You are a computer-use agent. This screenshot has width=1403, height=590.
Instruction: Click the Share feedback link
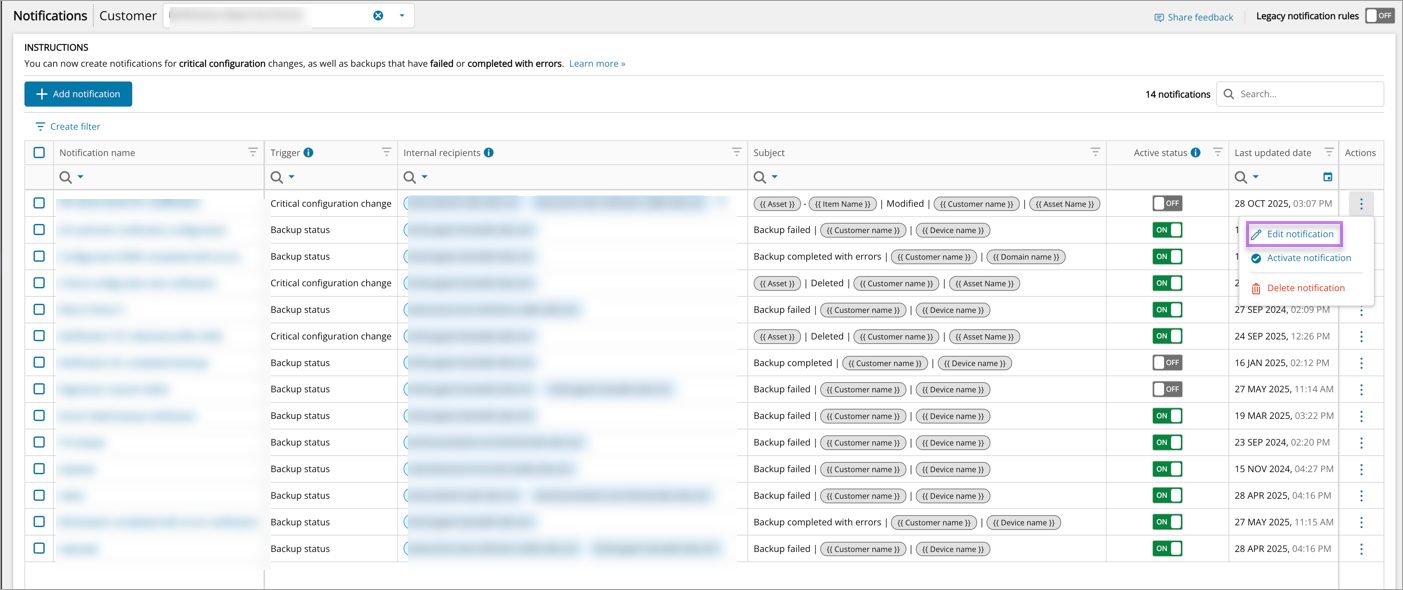click(1193, 17)
